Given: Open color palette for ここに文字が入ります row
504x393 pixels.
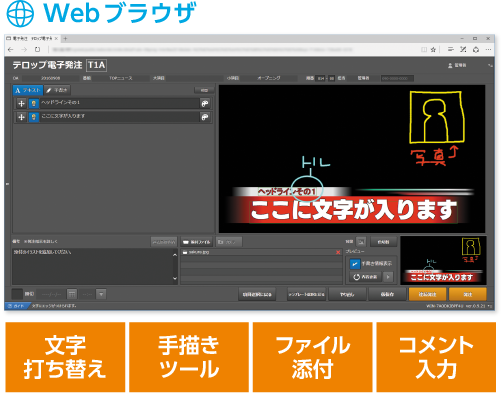Looking at the screenshot, I should pos(205,117).
